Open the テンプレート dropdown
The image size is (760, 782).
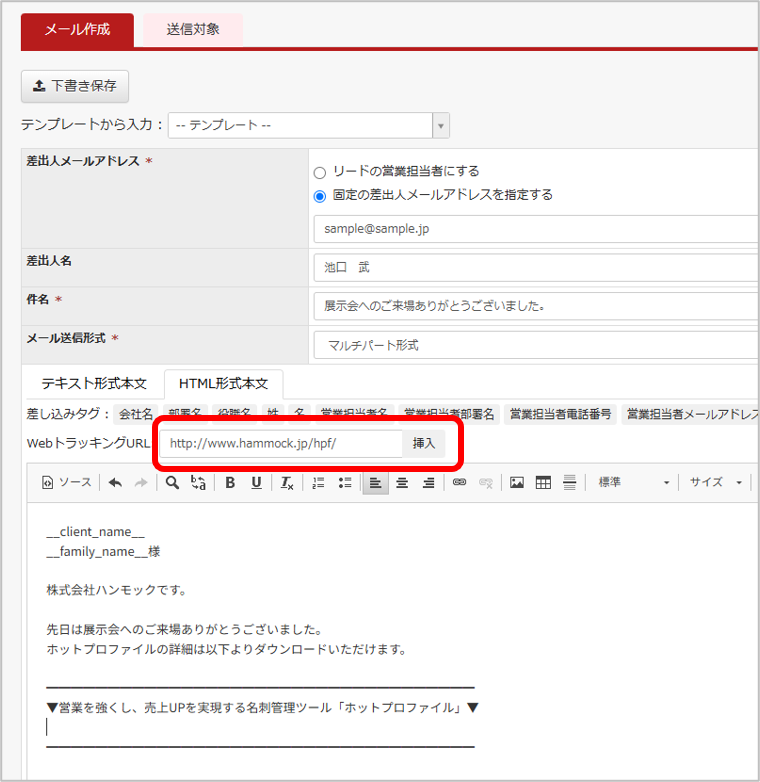[309, 125]
